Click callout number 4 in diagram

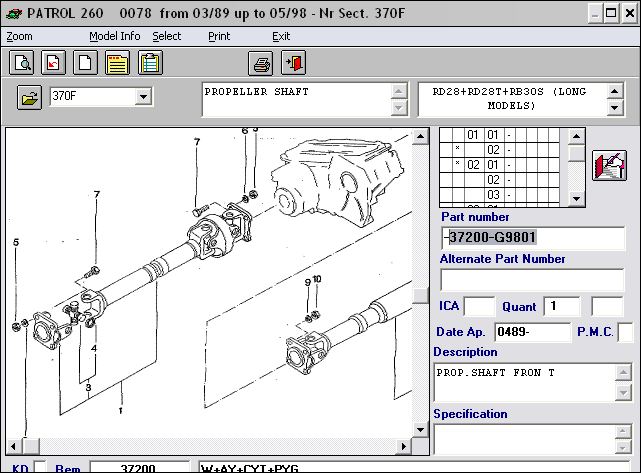pyautogui.click(x=94, y=348)
